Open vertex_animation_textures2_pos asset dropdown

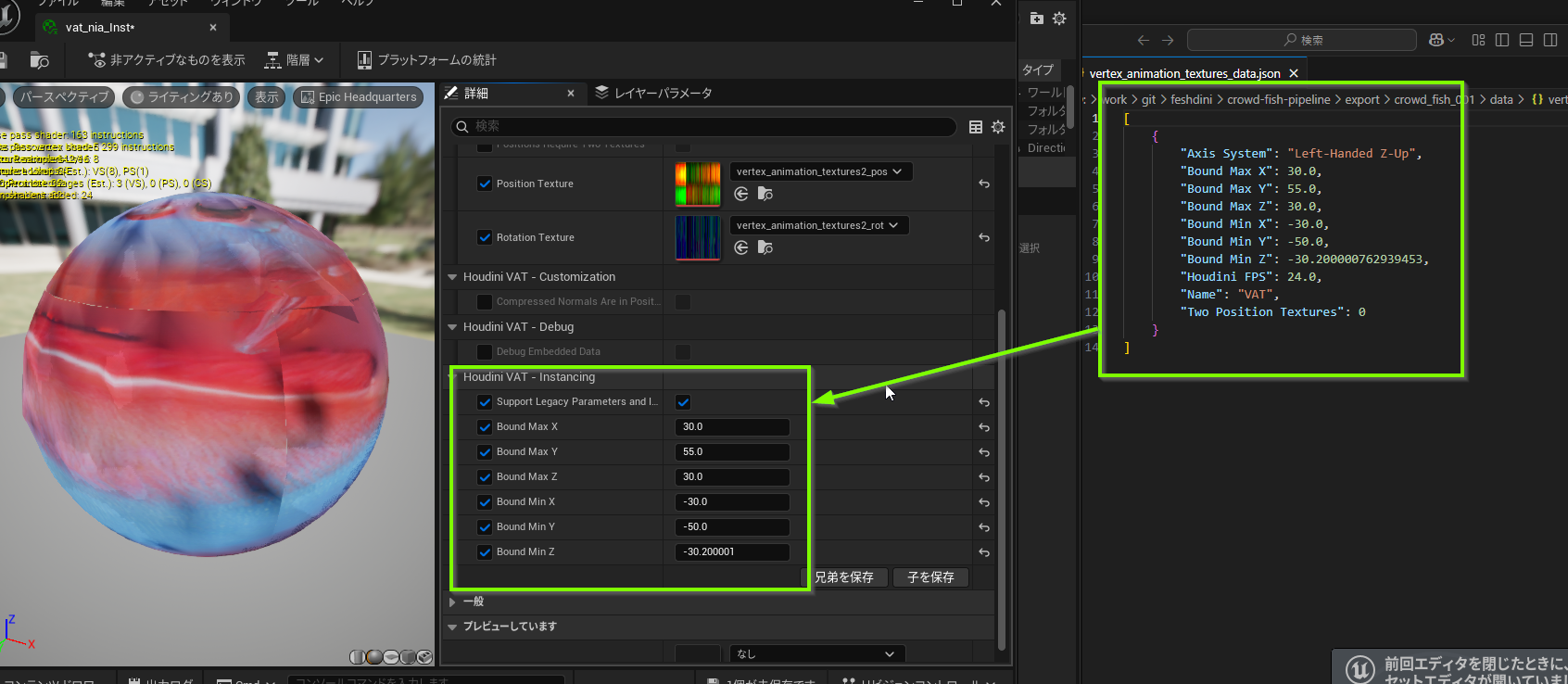tap(820, 171)
